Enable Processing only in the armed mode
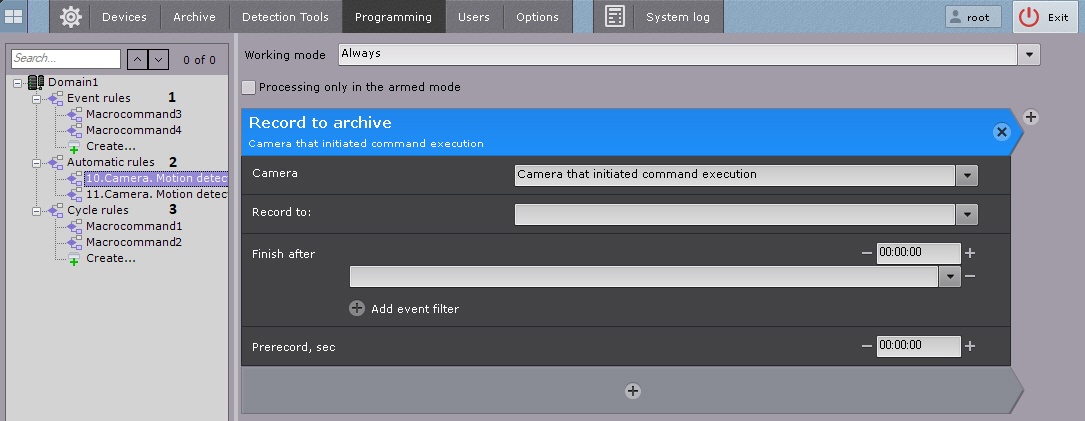The image size is (1085, 421). tap(249, 88)
